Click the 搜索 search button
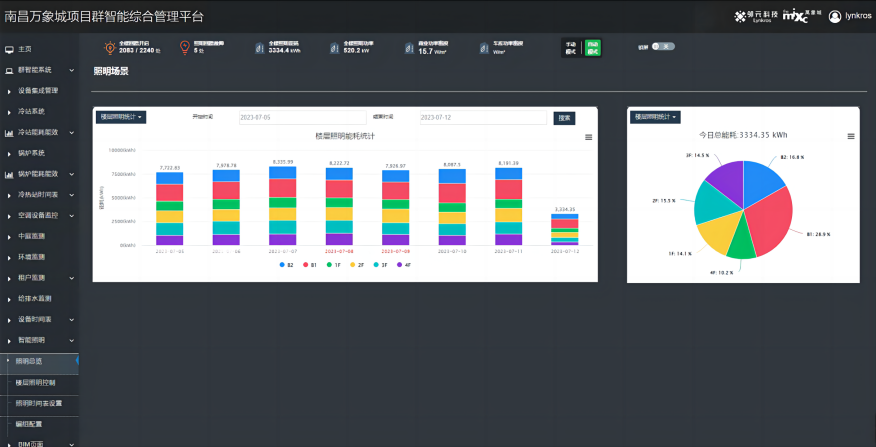This screenshot has width=876, height=447. click(x=564, y=118)
